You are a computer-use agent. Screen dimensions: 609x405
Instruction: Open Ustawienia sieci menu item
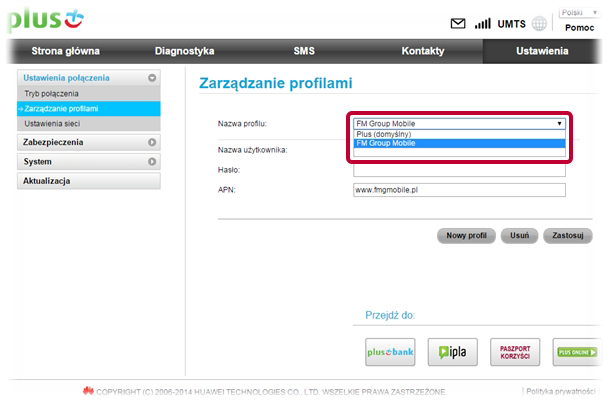click(x=89, y=123)
